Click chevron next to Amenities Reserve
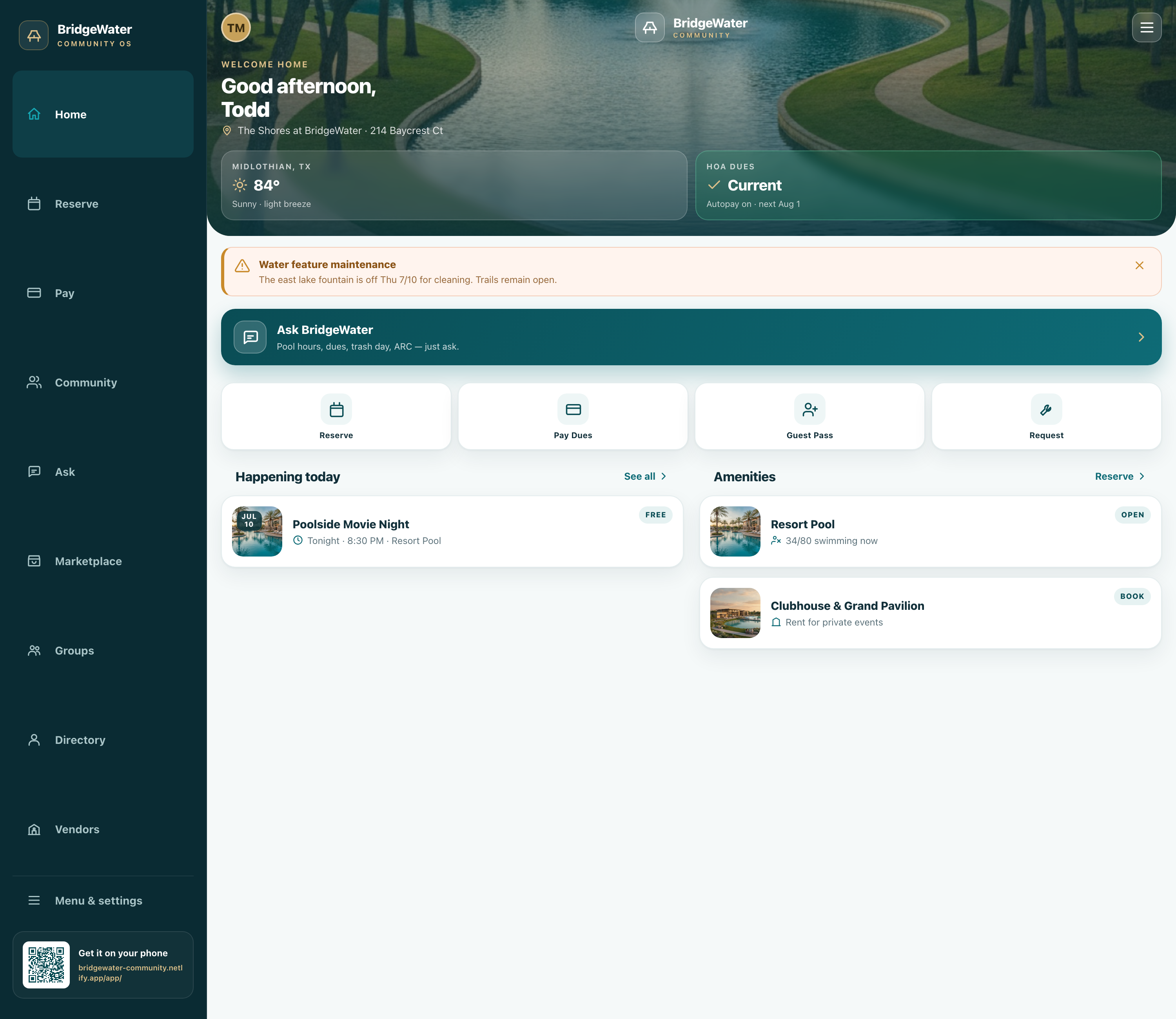 [x=1142, y=476]
